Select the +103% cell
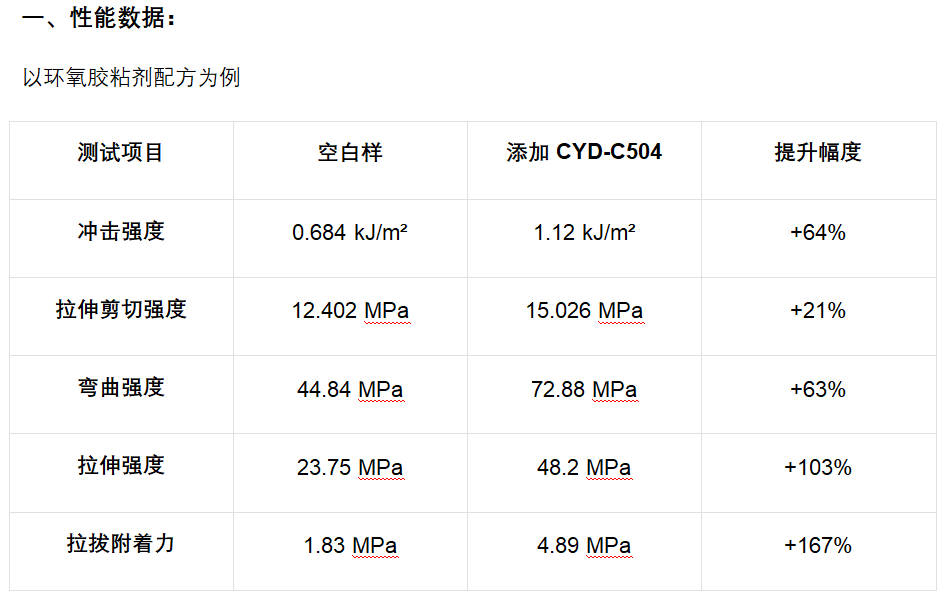 [817, 467]
